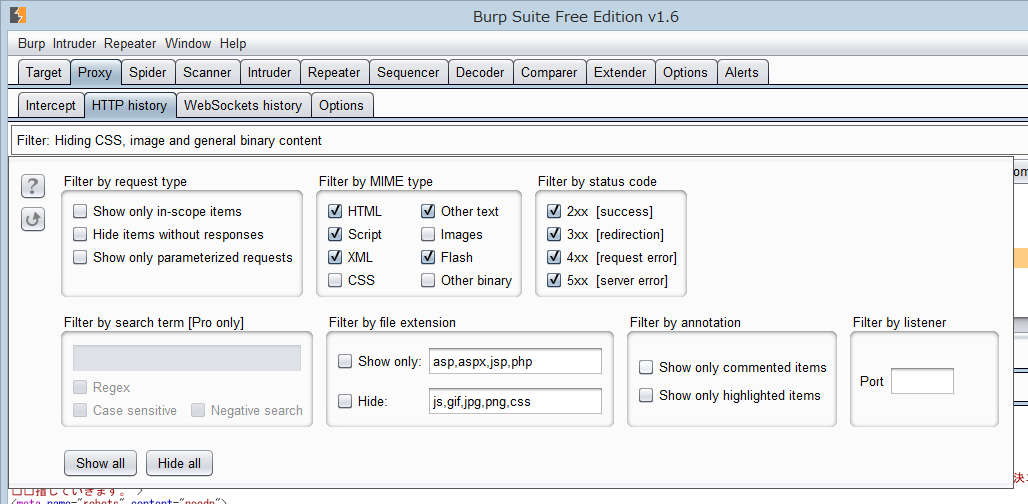The image size is (1028, 504).
Task: Toggle the Script MIME type checkbox
Action: 335,235
